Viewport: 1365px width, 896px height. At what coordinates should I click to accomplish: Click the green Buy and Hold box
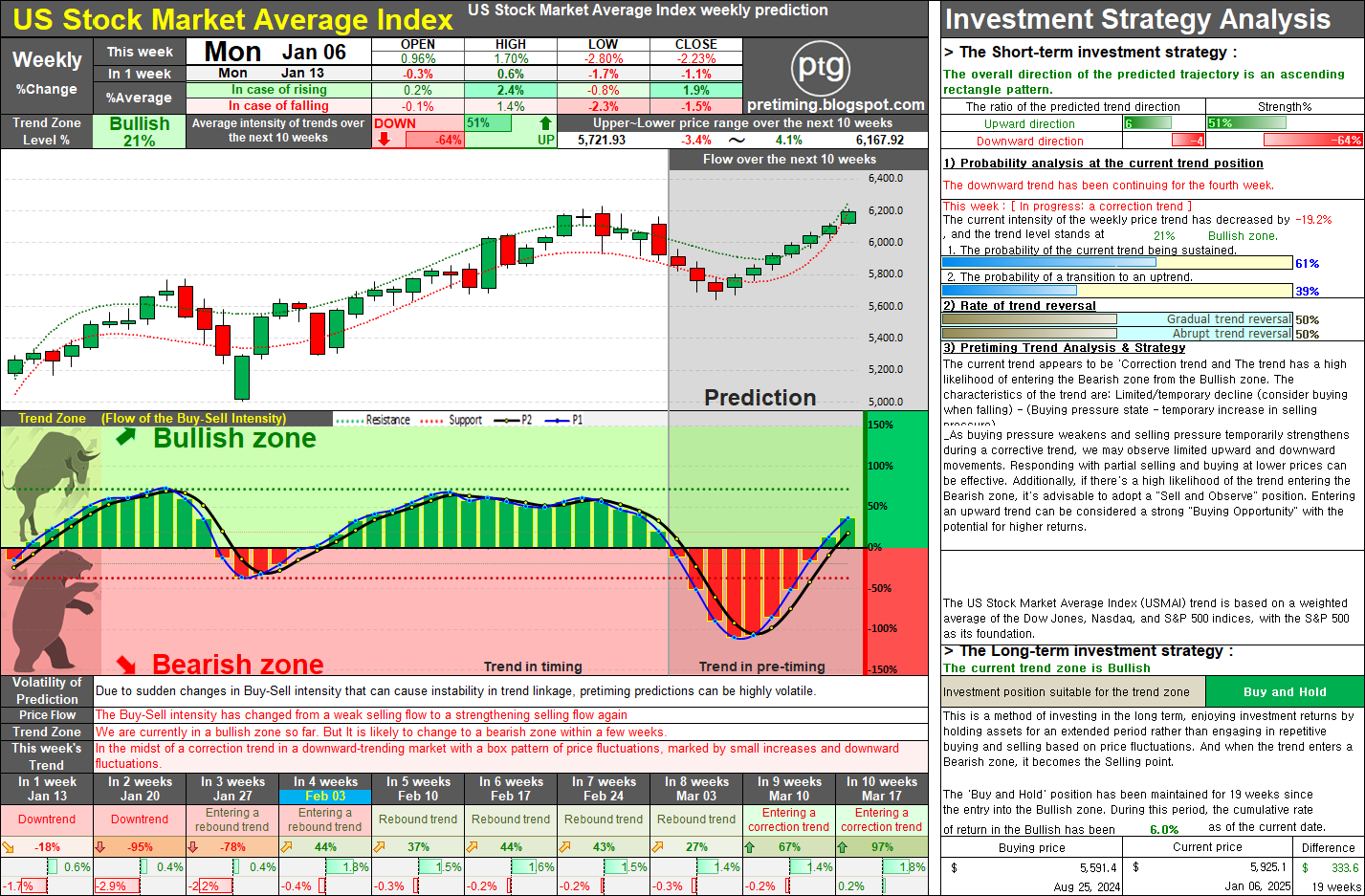pyautogui.click(x=1285, y=691)
